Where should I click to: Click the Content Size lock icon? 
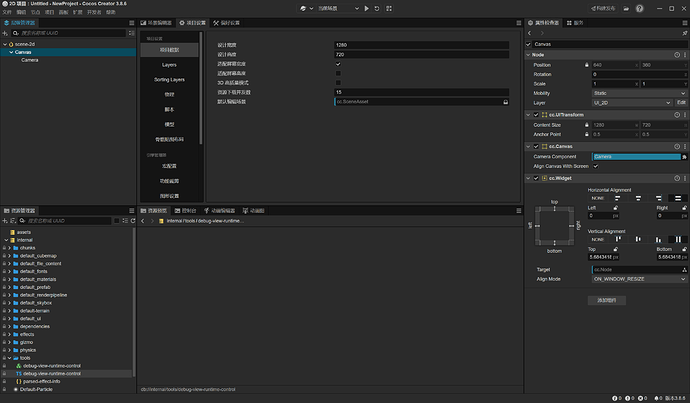click(587, 125)
